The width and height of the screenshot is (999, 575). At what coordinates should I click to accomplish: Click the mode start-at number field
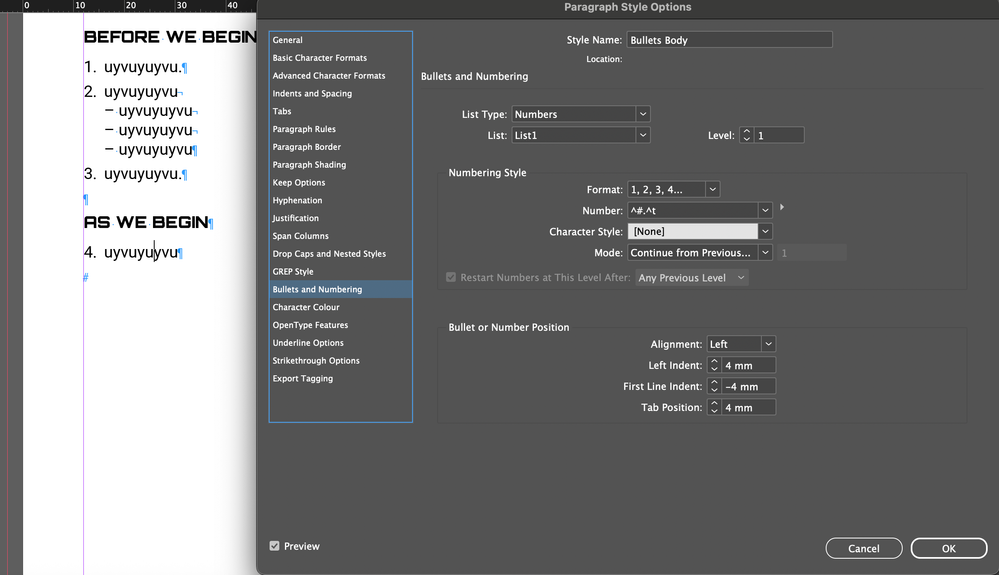tap(812, 253)
